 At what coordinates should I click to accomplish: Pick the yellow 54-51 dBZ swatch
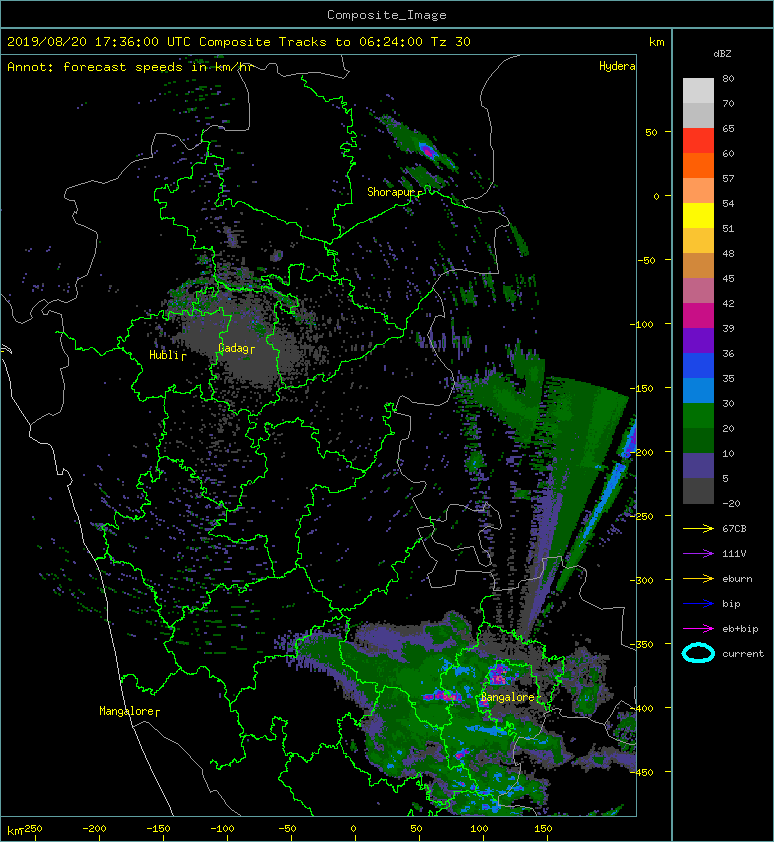click(698, 215)
